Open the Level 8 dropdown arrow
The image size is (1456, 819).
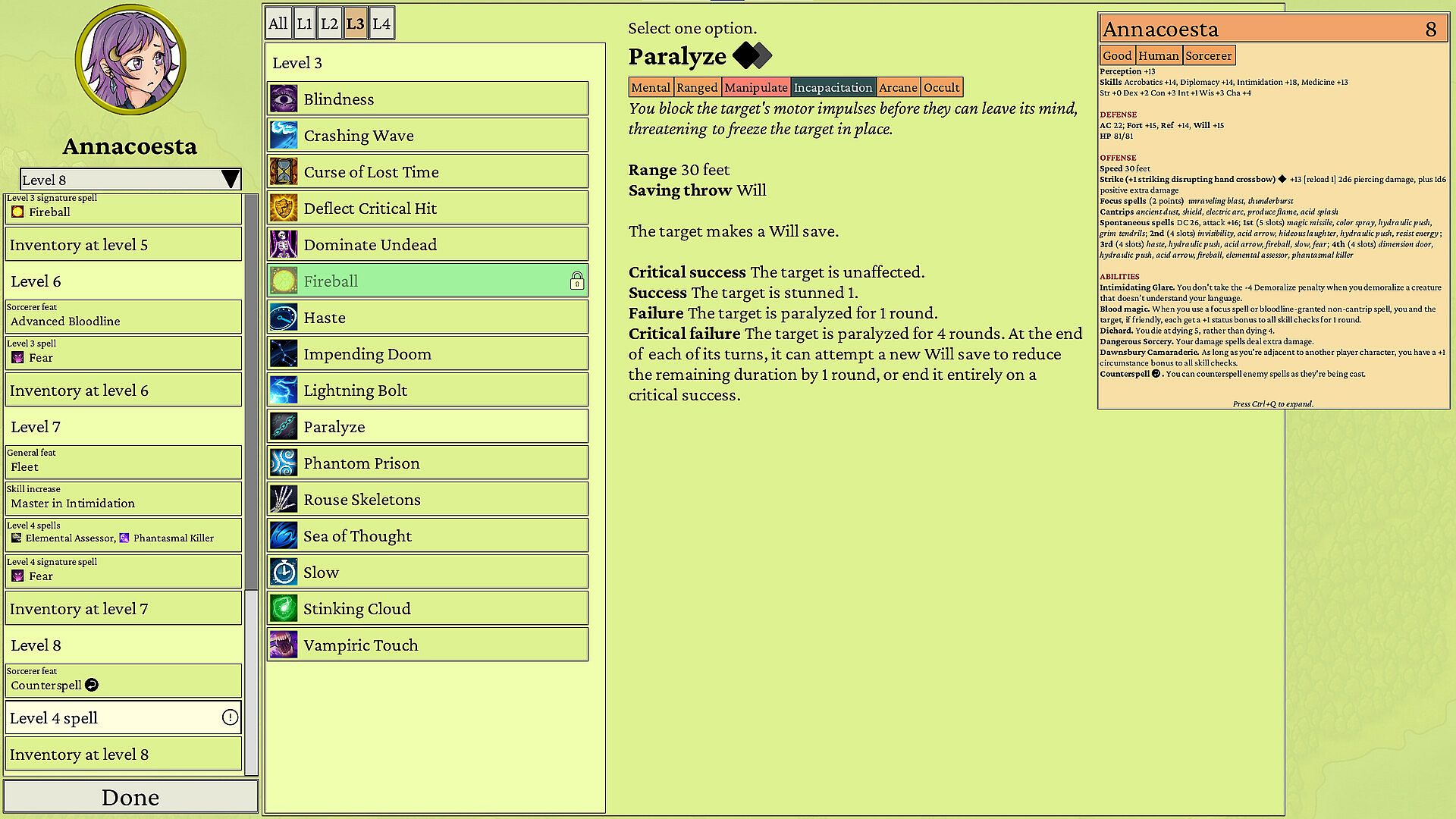tap(231, 180)
